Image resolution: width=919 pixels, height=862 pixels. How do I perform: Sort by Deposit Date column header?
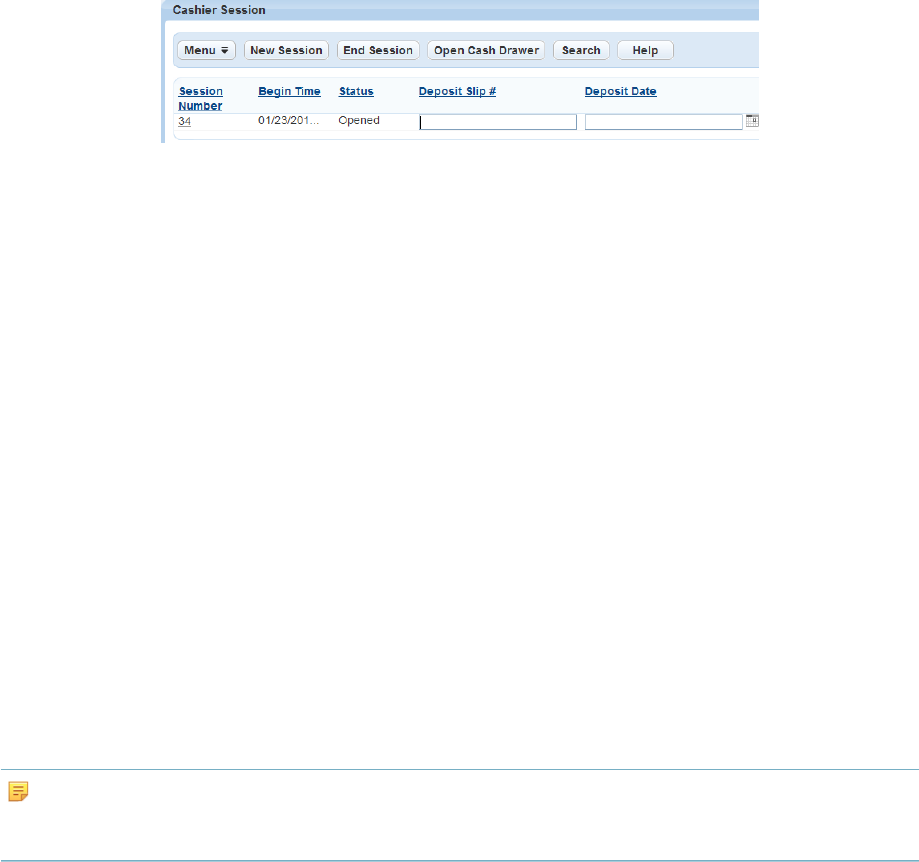621,91
